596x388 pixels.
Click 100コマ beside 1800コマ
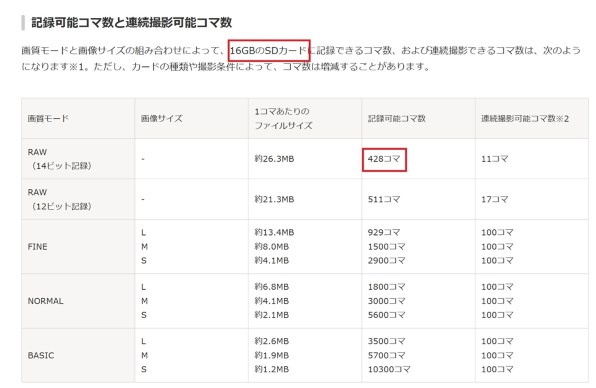pos(497,287)
